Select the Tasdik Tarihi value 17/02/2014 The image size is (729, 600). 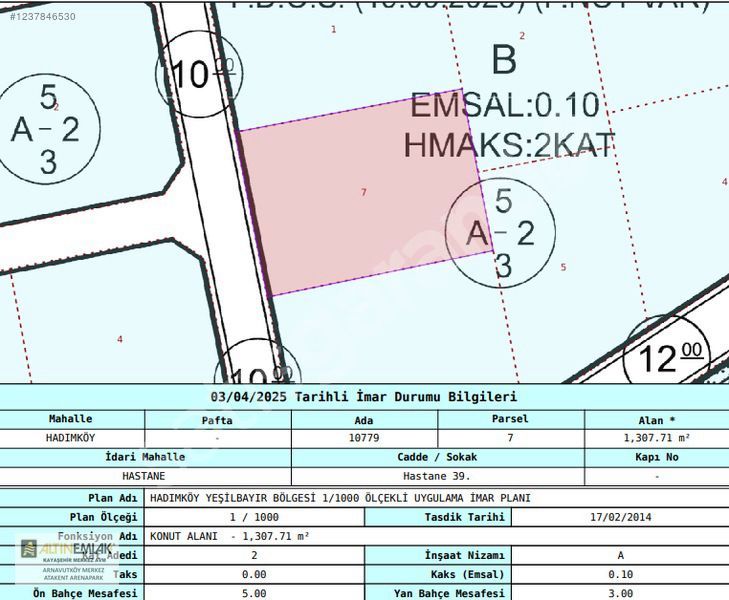point(620,517)
